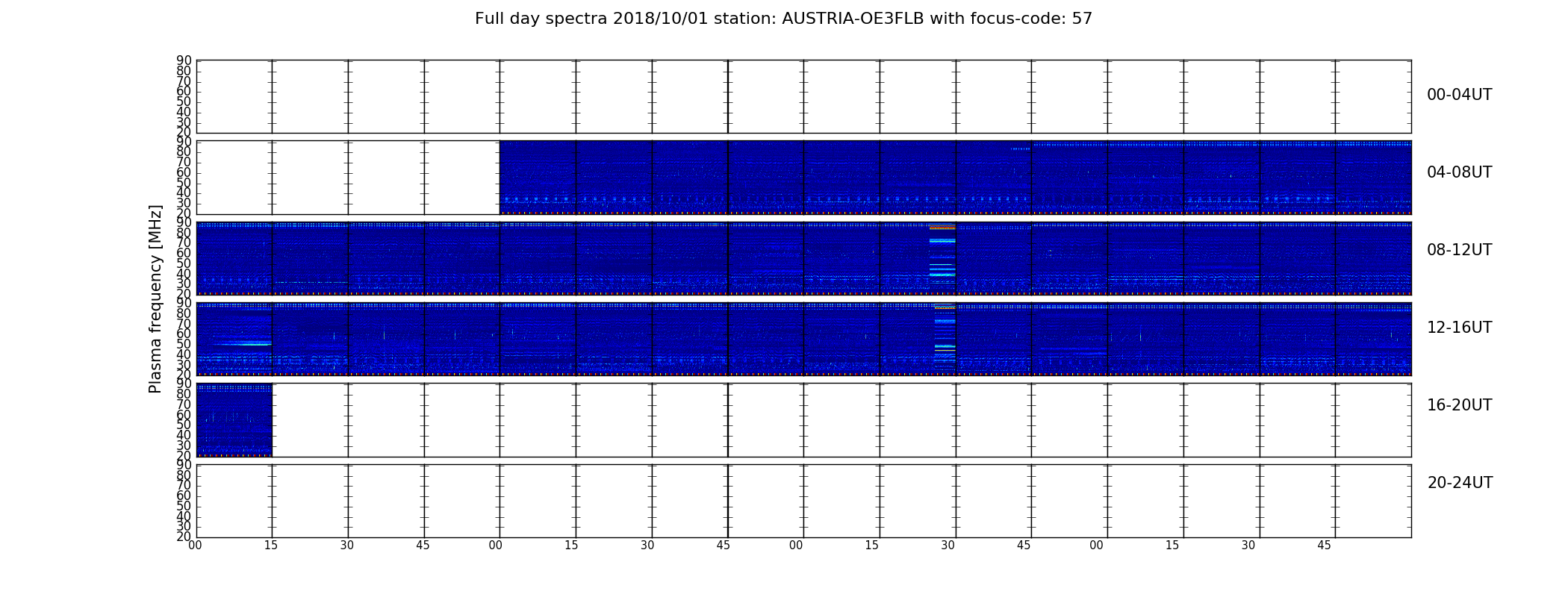1568x597 pixels.
Task: Click the empty 00-04UT spectrum panel
Action: (x=803, y=96)
